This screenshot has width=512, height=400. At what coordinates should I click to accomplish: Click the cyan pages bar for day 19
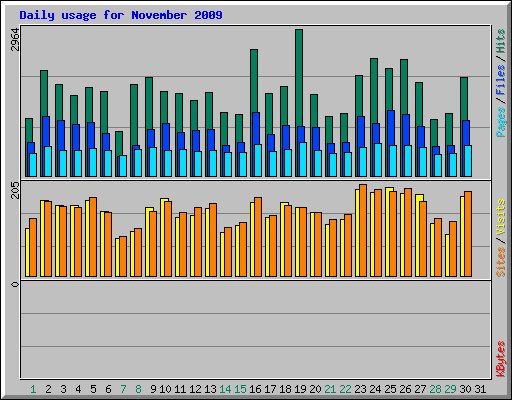303,159
